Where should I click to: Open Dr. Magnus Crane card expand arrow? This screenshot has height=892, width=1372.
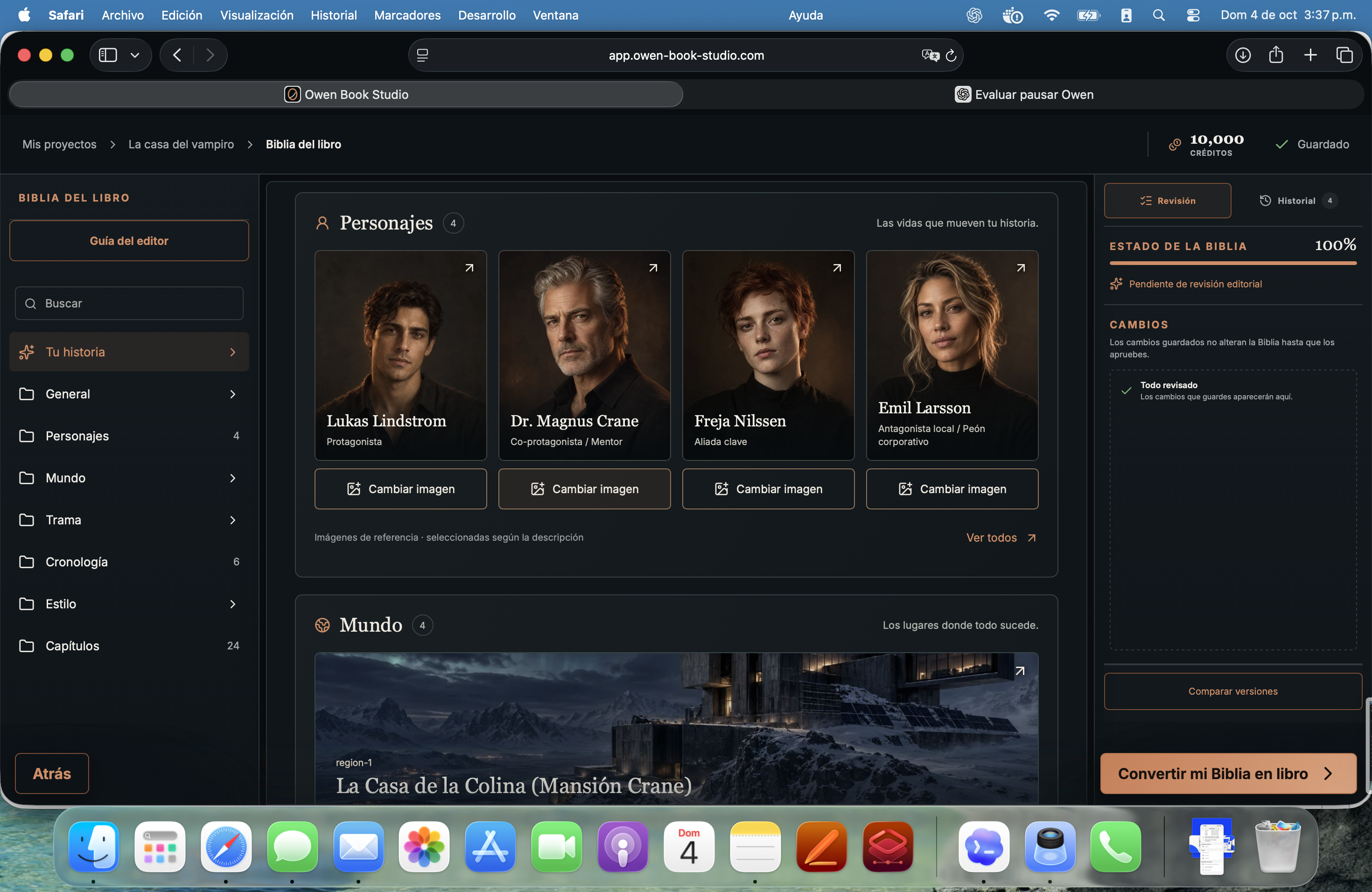[x=653, y=268]
